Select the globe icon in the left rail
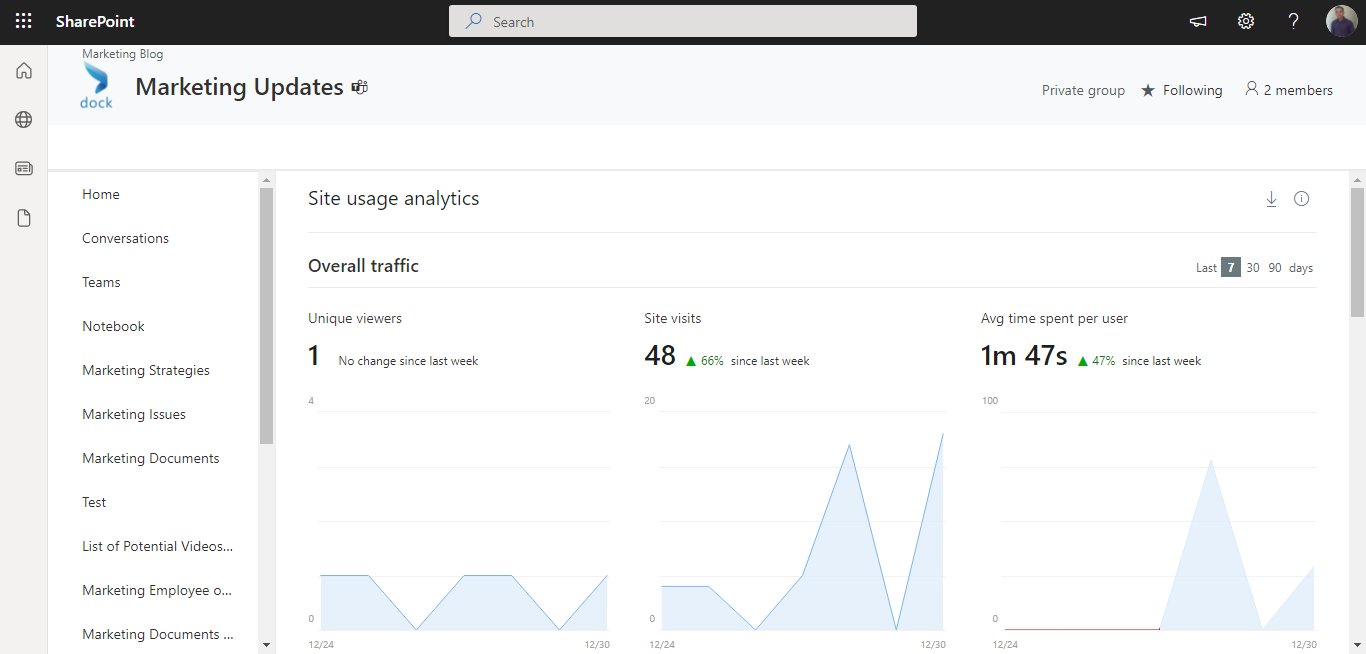 click(x=23, y=119)
